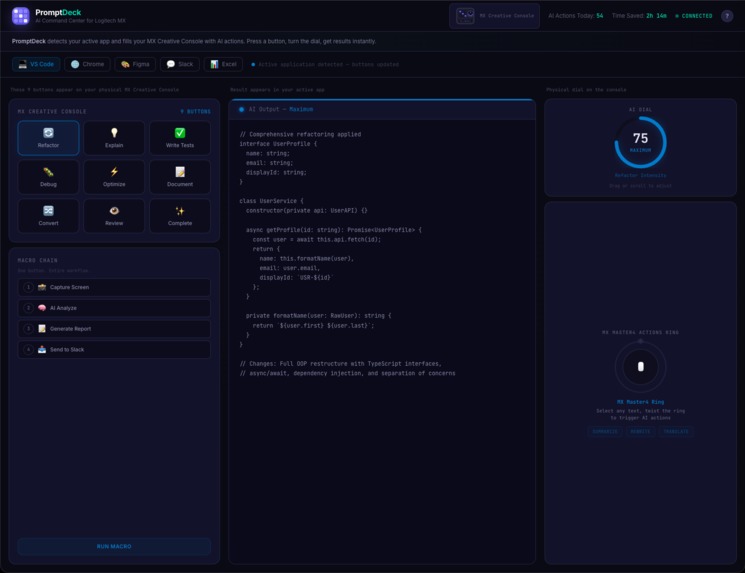Switch to the Chrome app tab
The height and width of the screenshot is (573, 745).
tap(87, 64)
